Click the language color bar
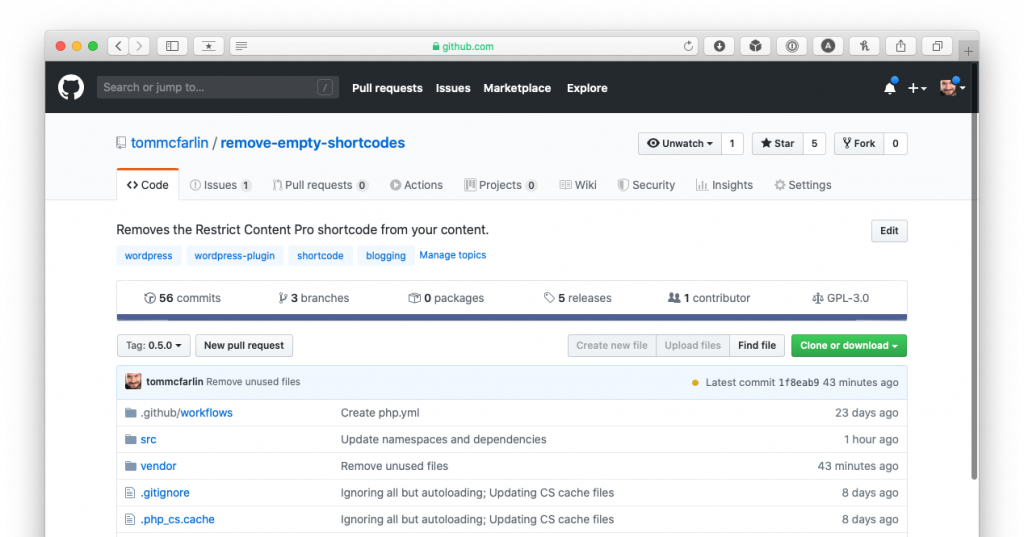 pos(511,318)
